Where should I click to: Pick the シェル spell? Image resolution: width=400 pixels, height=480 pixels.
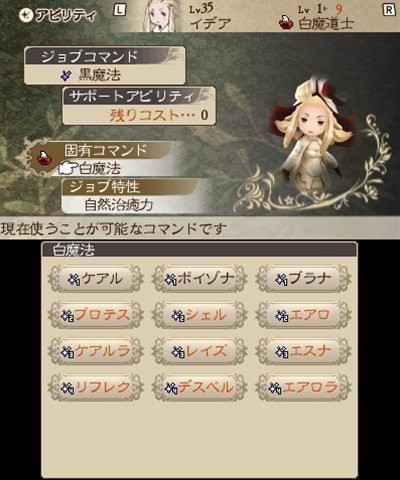click(x=199, y=315)
